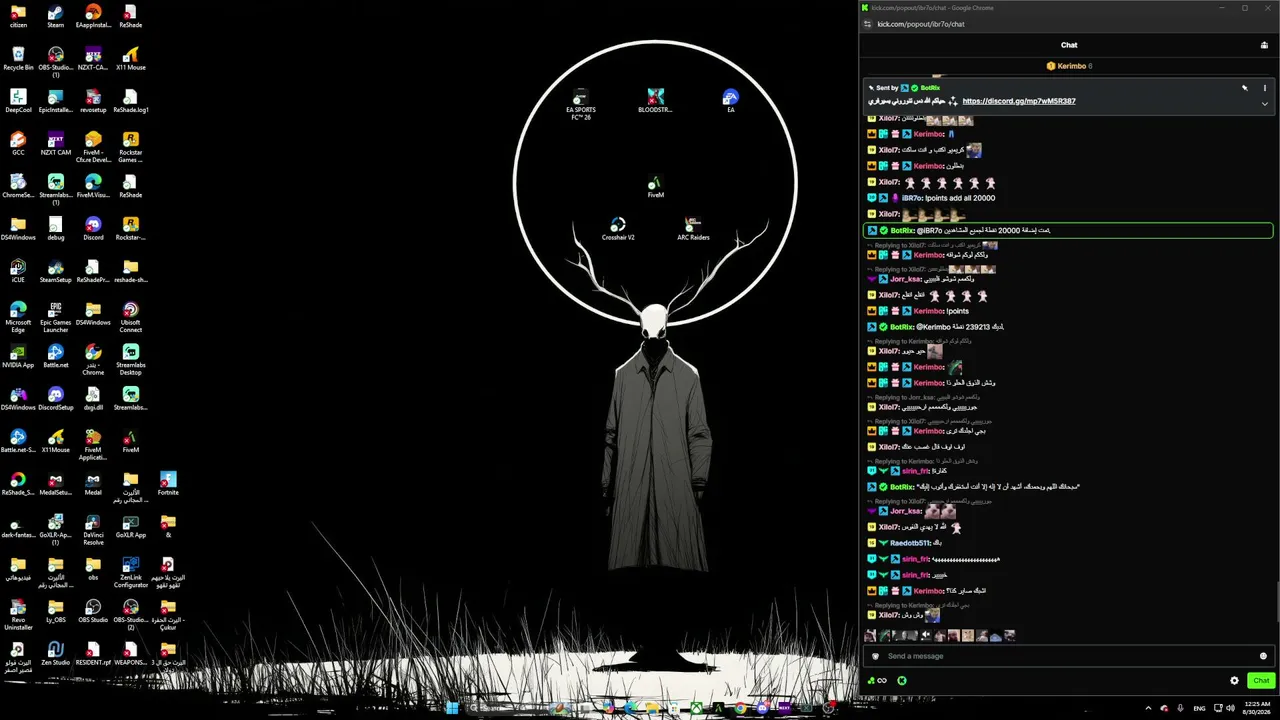This screenshot has width=1280, height=720.
Task: Click the taskbar volume speaker icon
Action: pos(1229,708)
